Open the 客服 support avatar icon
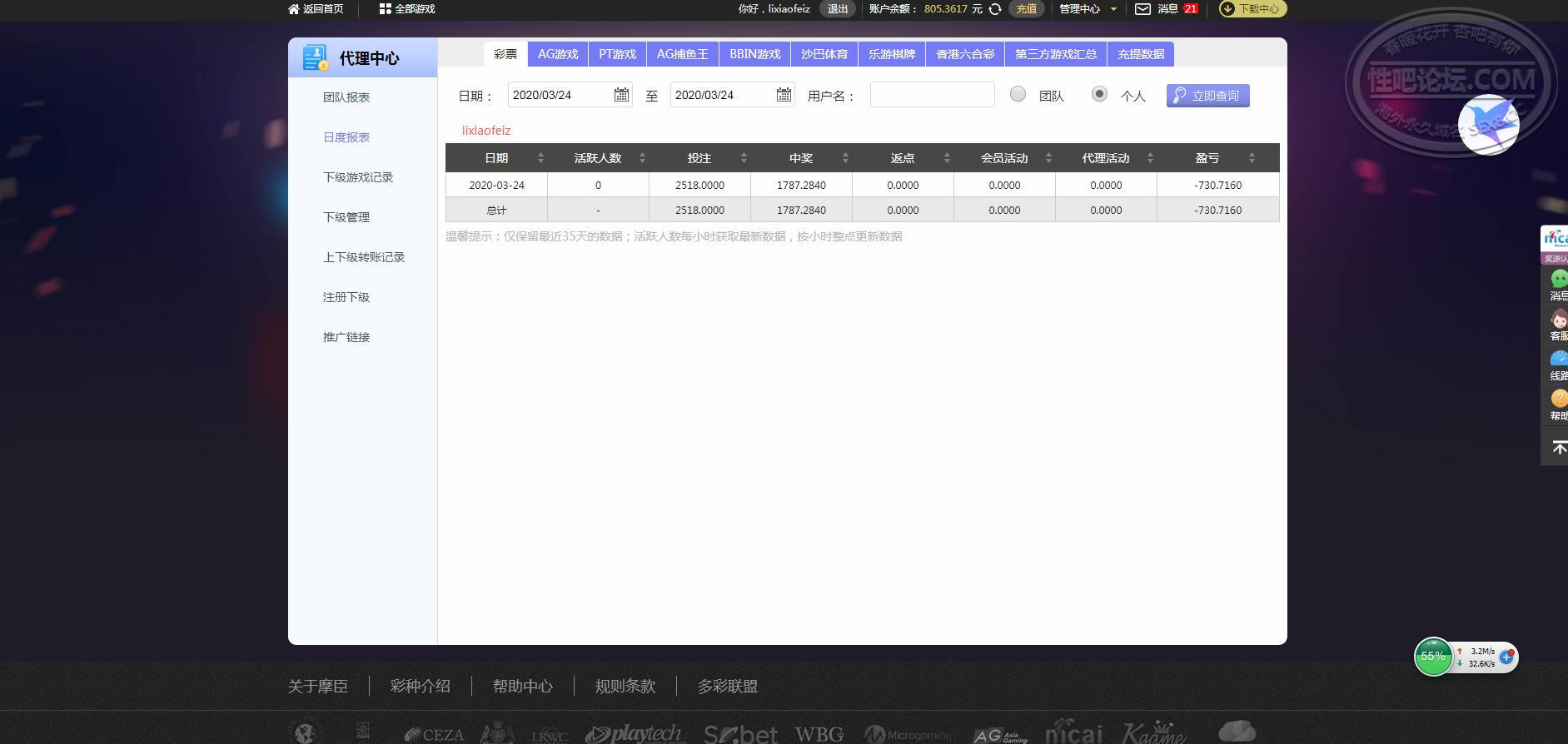1568x744 pixels. tap(1558, 319)
